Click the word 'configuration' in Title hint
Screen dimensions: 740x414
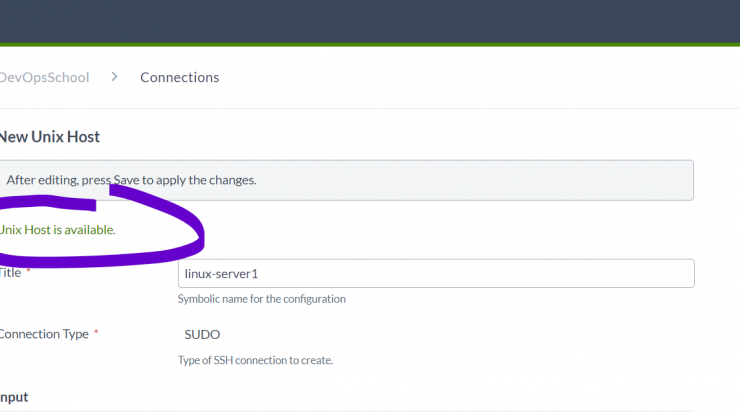click(314, 299)
